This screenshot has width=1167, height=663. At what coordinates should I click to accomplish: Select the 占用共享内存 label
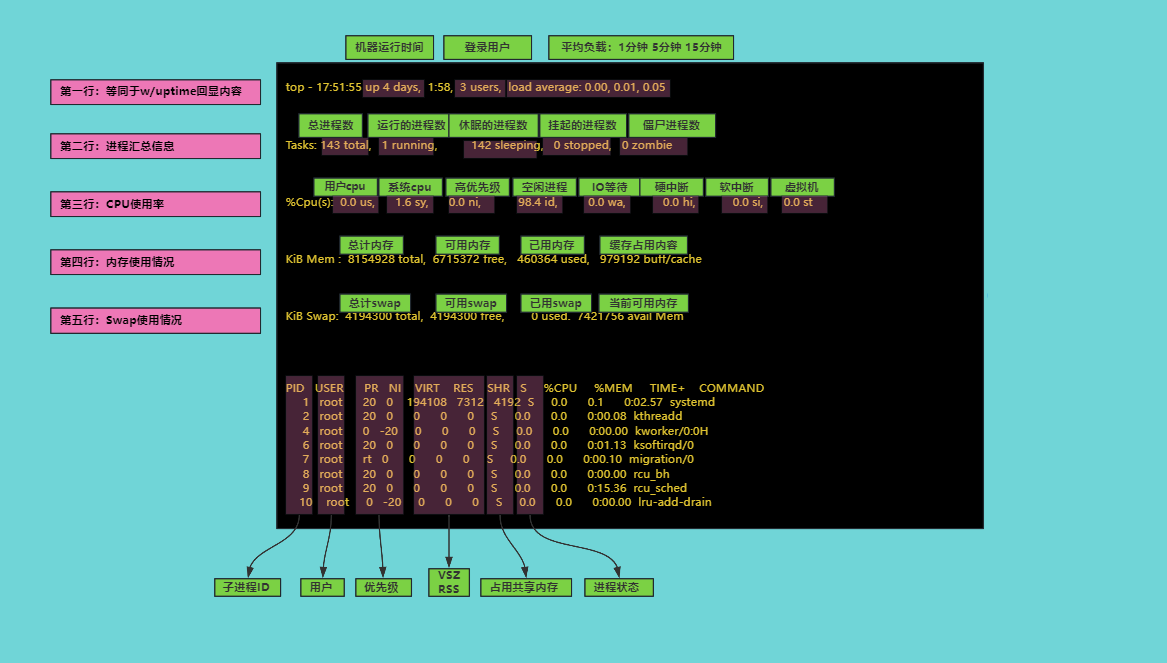(x=525, y=587)
